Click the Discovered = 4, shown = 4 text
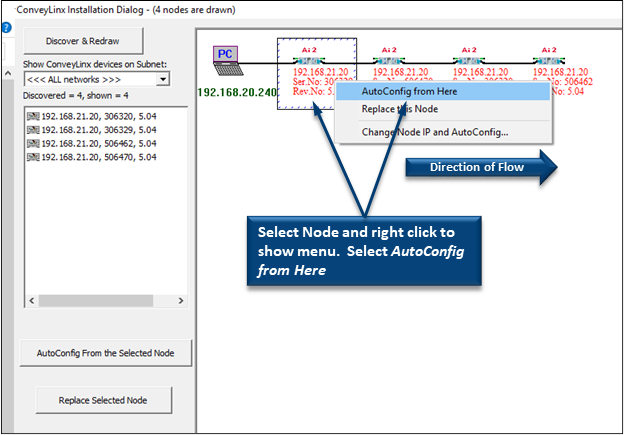The width and height of the screenshot is (624, 435). tap(76, 96)
